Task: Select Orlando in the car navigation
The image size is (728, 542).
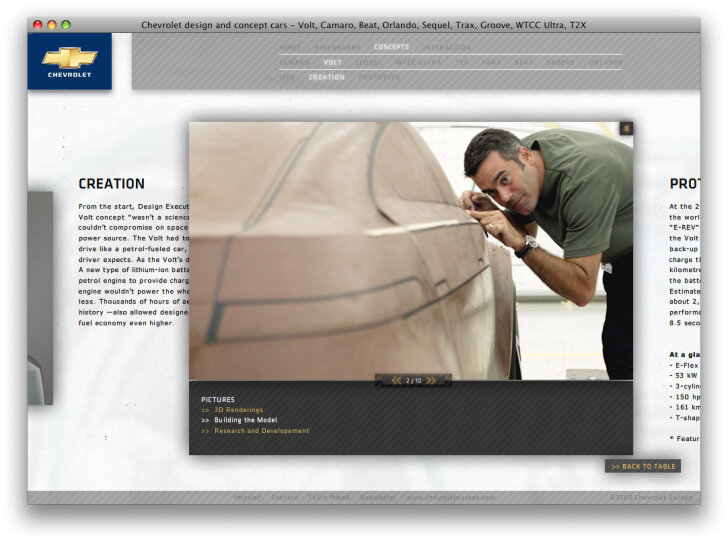Action: point(605,62)
